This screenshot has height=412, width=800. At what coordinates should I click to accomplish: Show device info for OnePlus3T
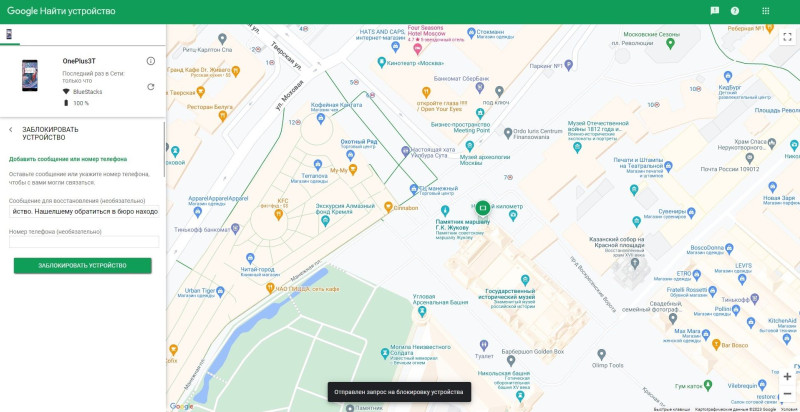click(x=151, y=61)
